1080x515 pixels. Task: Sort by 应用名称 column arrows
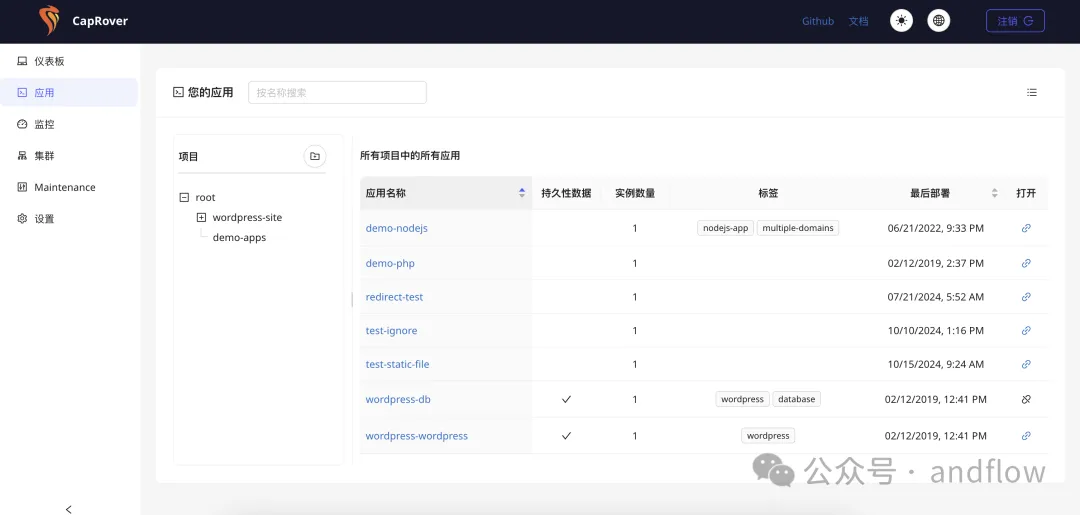click(x=522, y=193)
